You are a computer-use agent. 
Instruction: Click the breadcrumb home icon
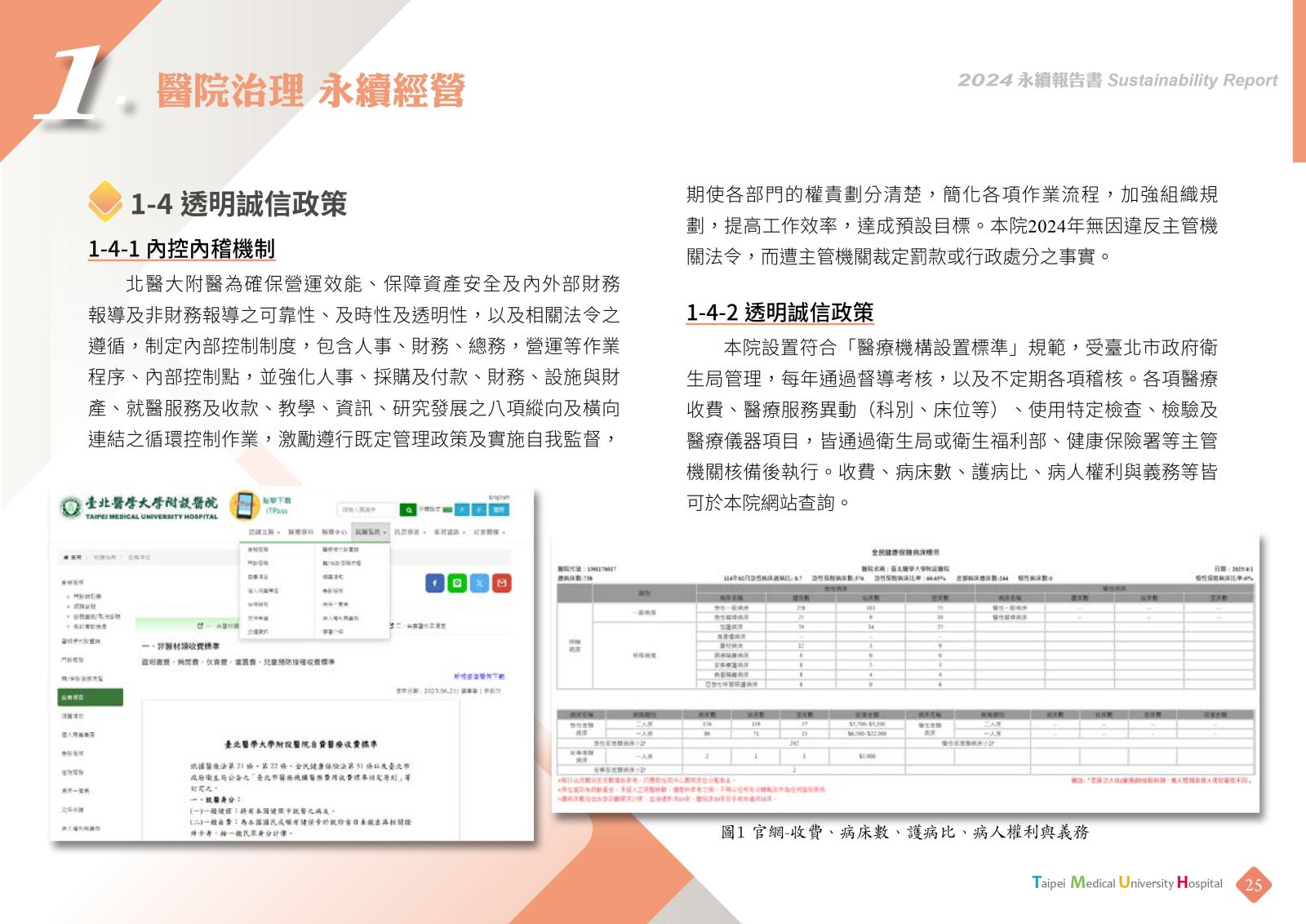(67, 557)
